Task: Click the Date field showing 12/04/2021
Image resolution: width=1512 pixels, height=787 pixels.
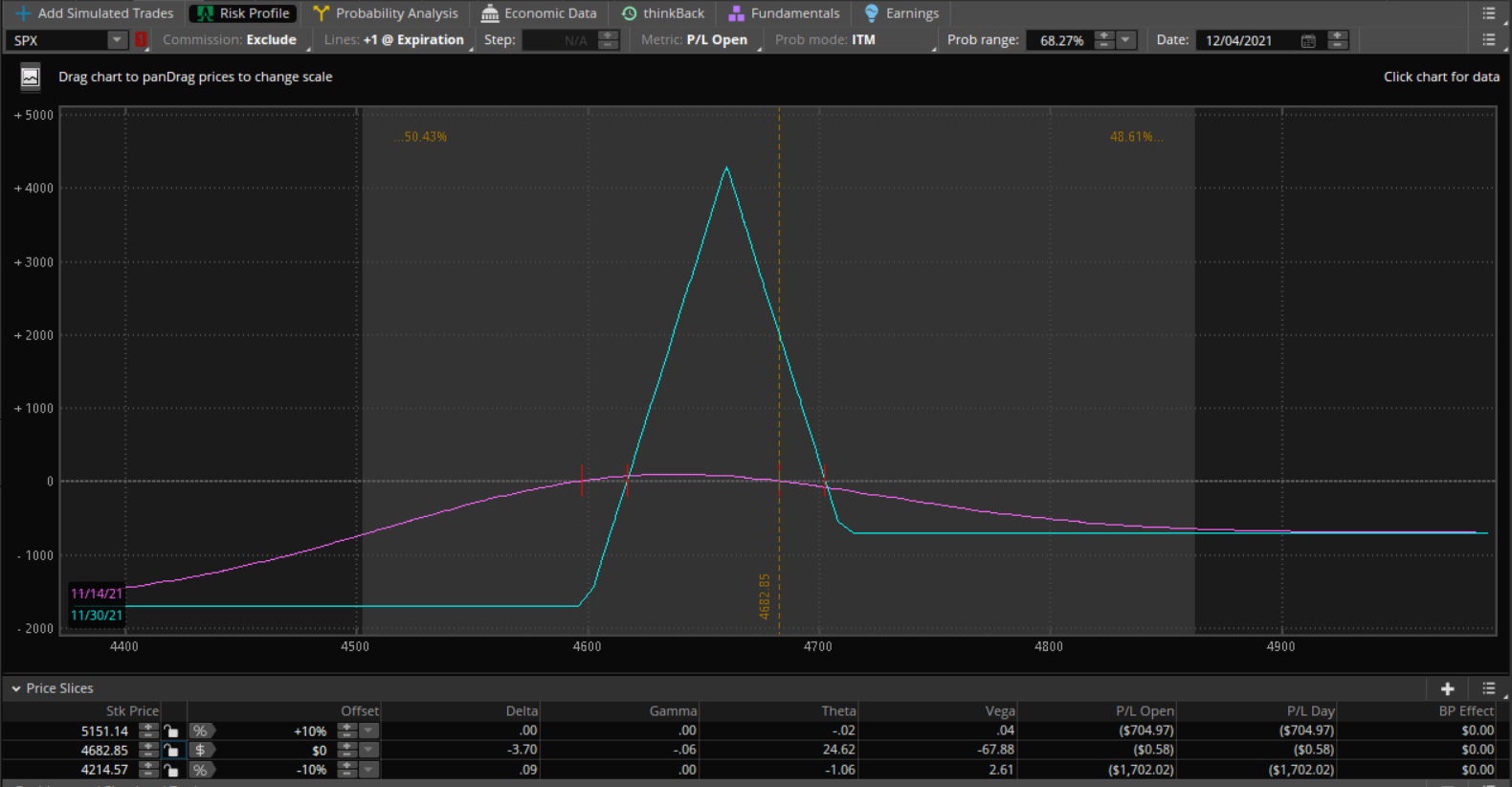Action: 1247,40
